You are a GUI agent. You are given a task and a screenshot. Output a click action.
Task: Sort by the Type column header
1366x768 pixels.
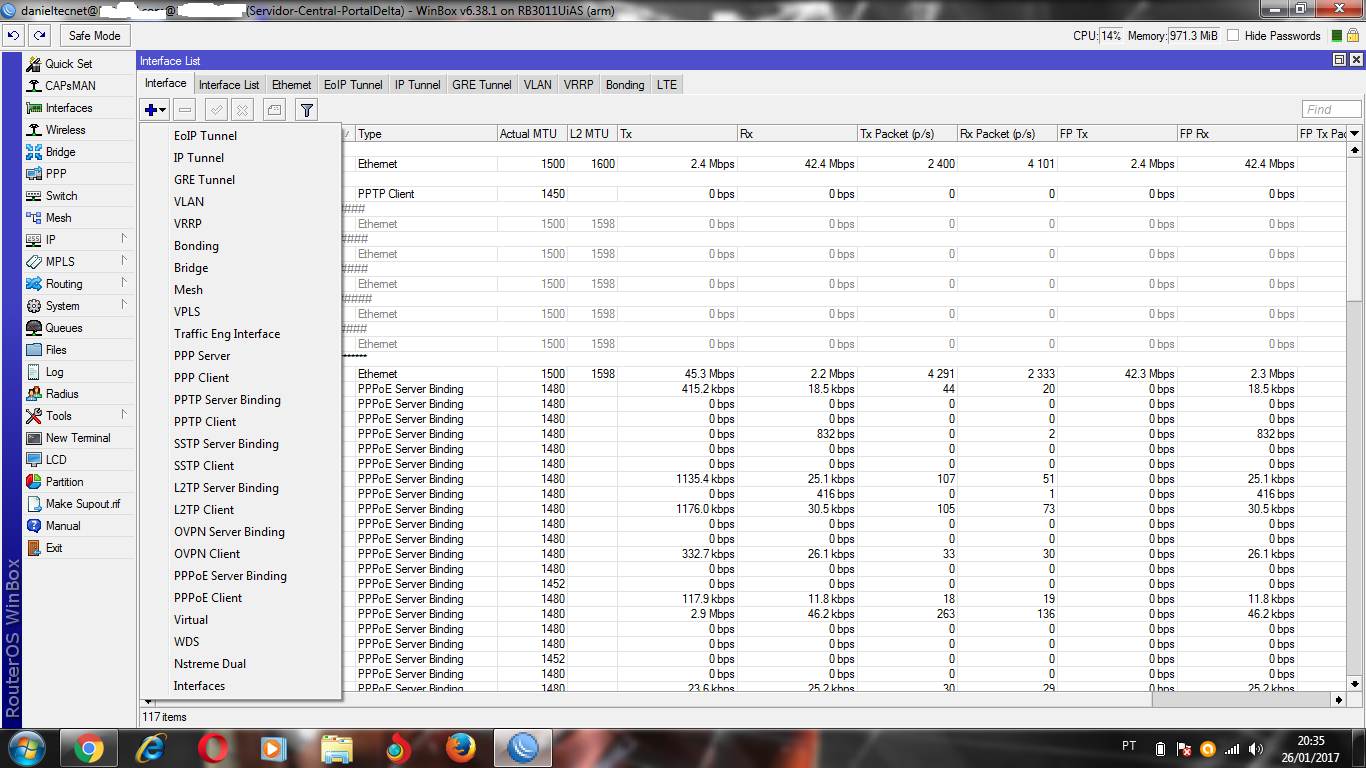pos(426,134)
